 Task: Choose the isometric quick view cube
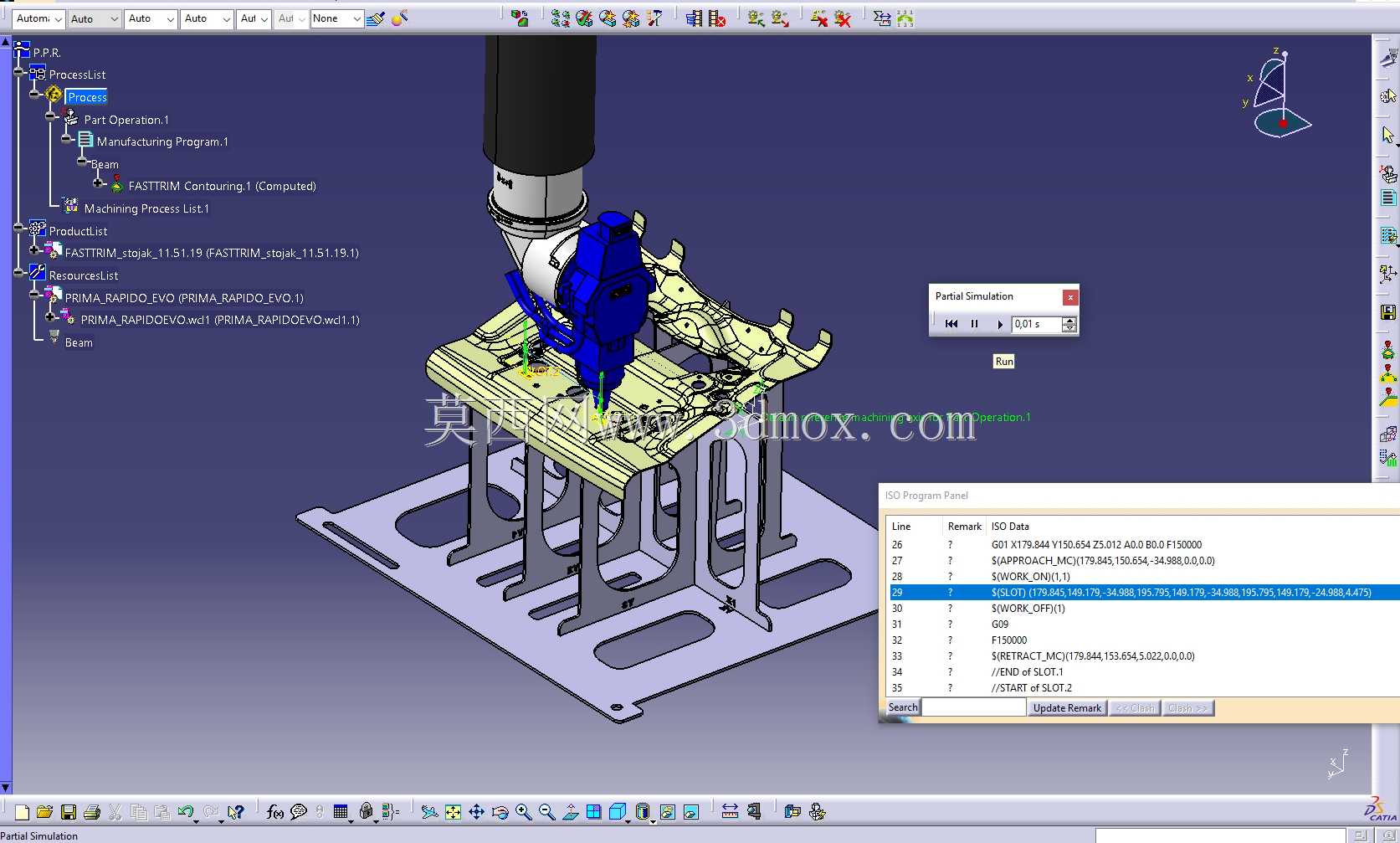(x=618, y=811)
